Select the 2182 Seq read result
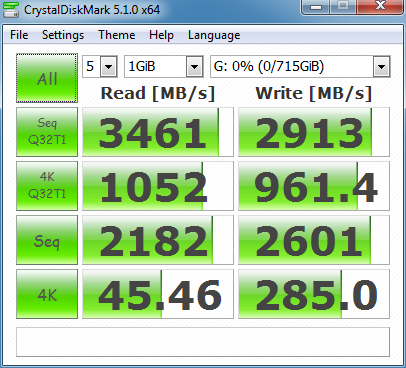This screenshot has height=368, width=406. point(158,240)
